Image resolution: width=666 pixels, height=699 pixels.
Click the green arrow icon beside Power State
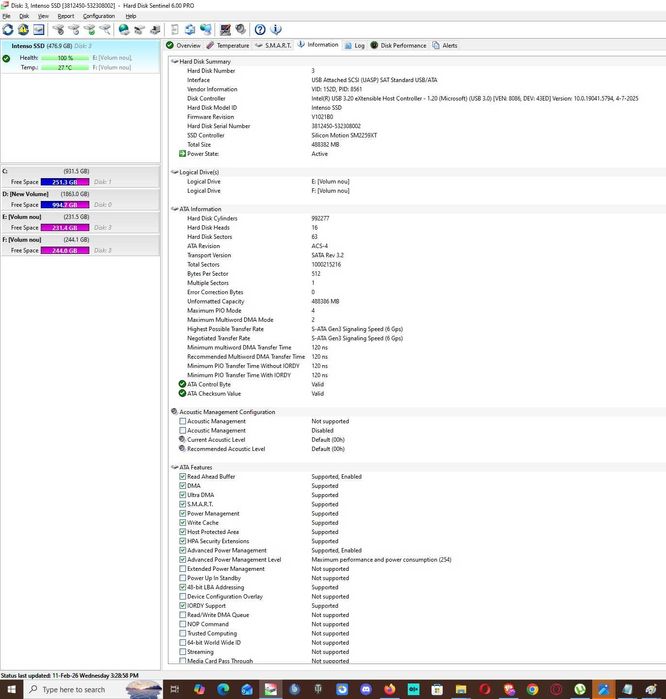182,154
